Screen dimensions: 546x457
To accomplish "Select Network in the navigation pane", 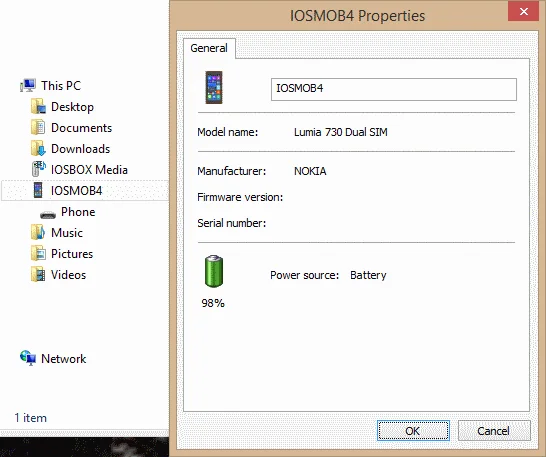I will (x=63, y=358).
